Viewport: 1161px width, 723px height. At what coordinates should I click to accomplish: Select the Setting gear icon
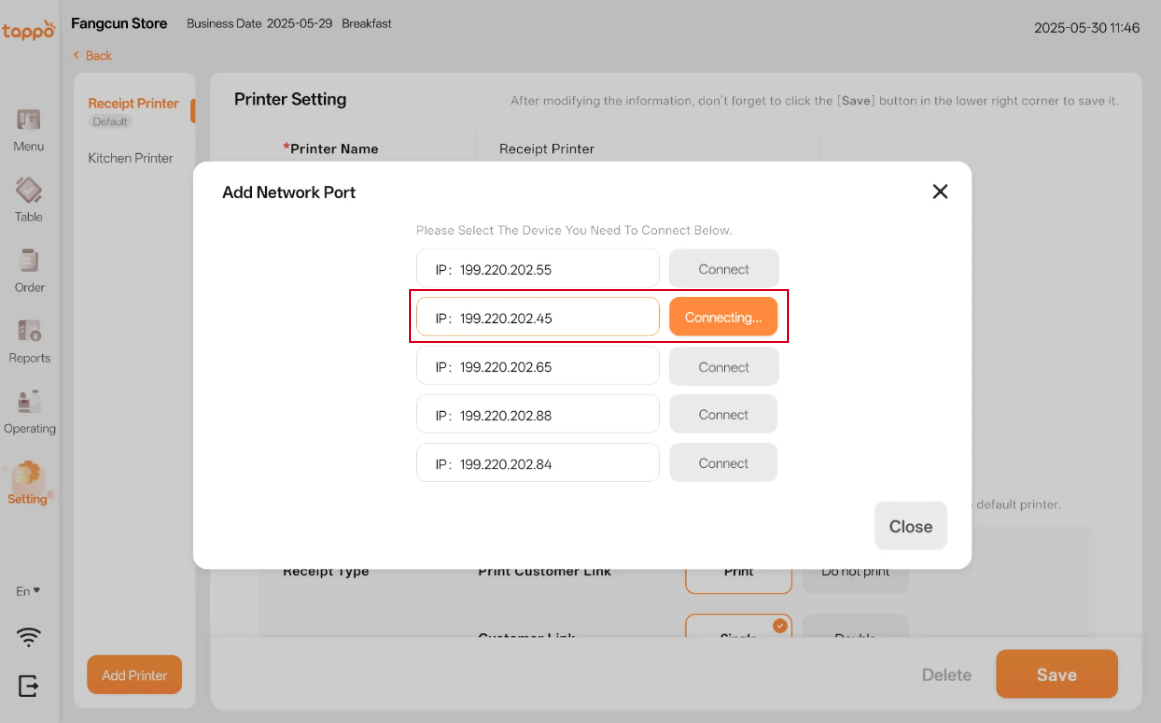click(28, 474)
